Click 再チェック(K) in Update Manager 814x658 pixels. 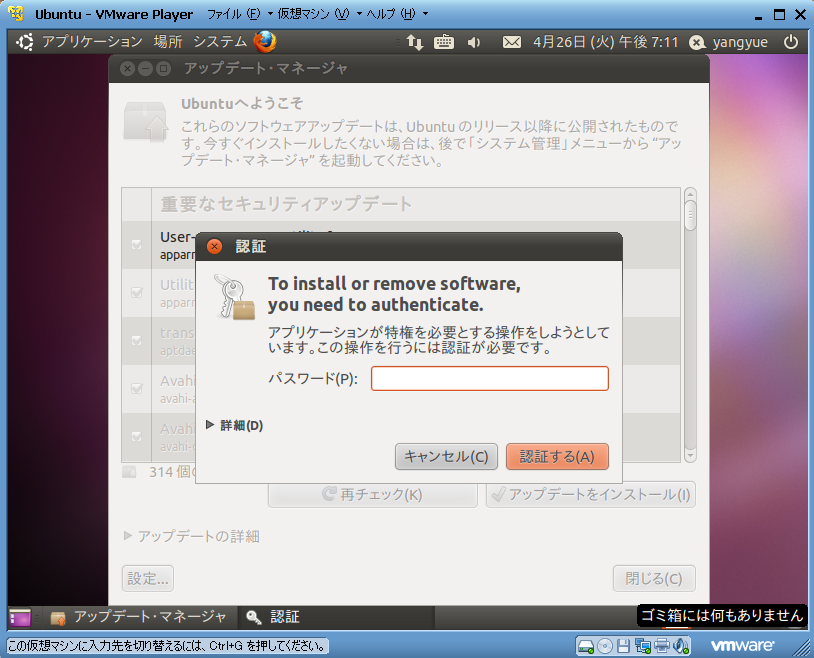tap(373, 494)
